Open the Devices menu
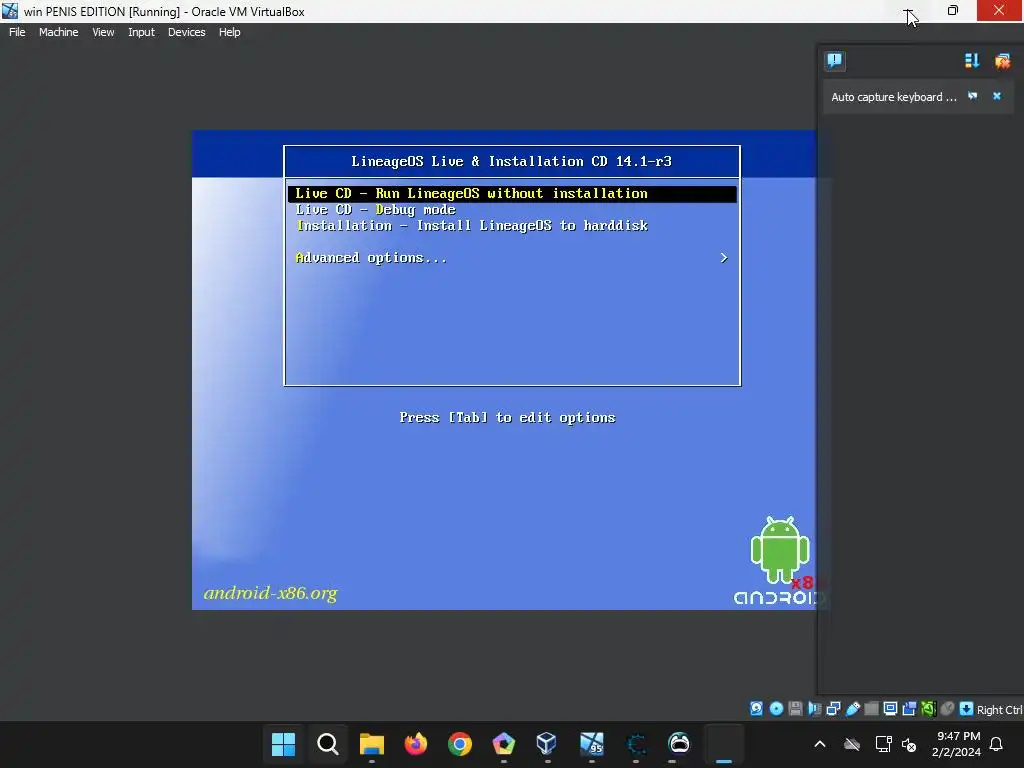Screen dimensions: 1024x768 pyautogui.click(x=186, y=32)
